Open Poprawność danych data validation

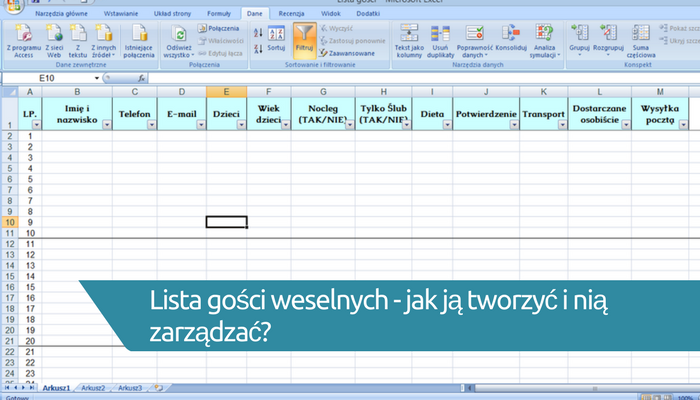475,41
